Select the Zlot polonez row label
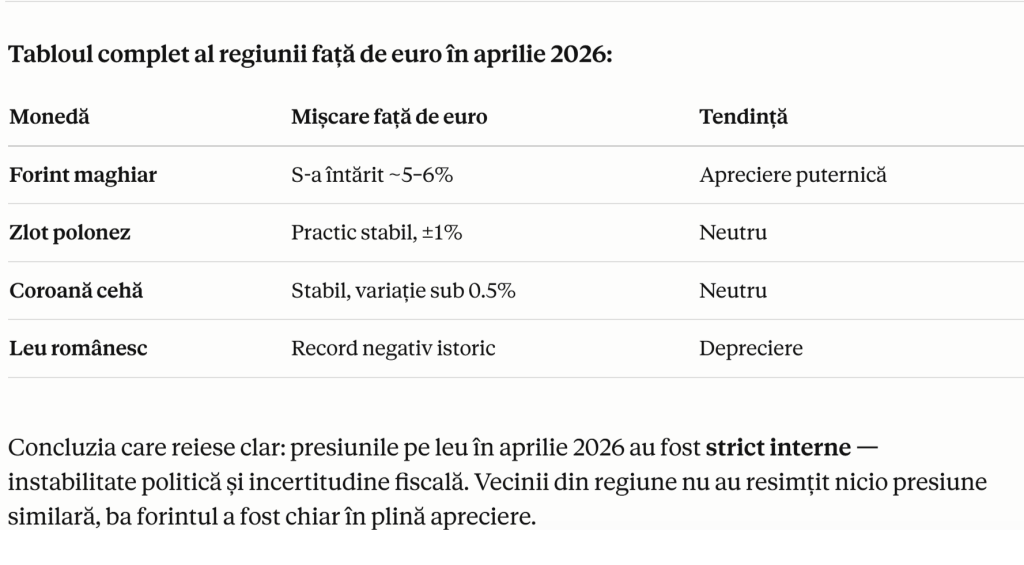 point(70,233)
